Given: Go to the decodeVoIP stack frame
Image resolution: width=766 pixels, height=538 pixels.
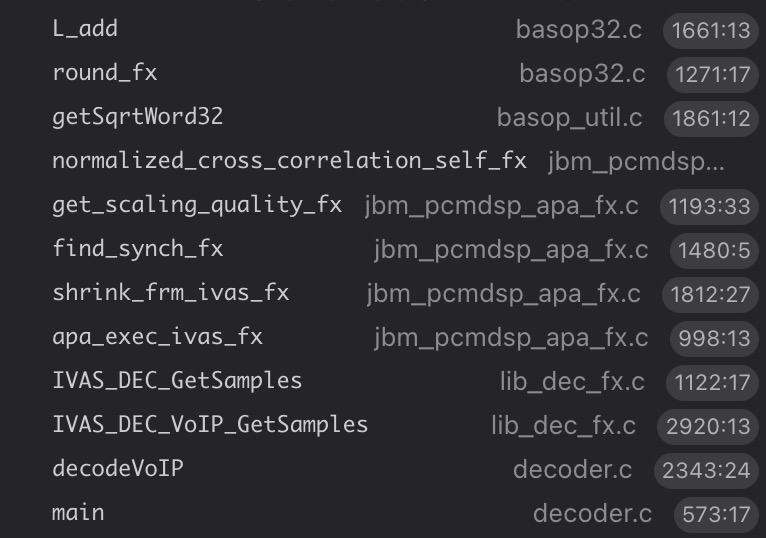Looking at the screenshot, I should (x=117, y=468).
